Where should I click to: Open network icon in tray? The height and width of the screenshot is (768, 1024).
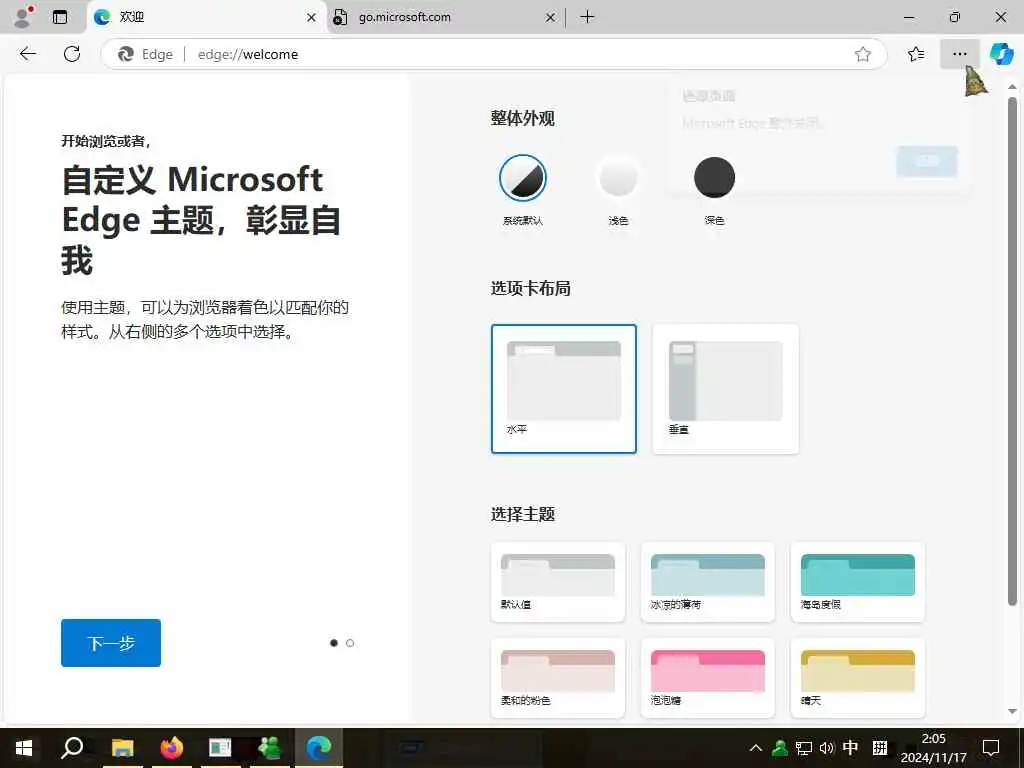point(803,748)
